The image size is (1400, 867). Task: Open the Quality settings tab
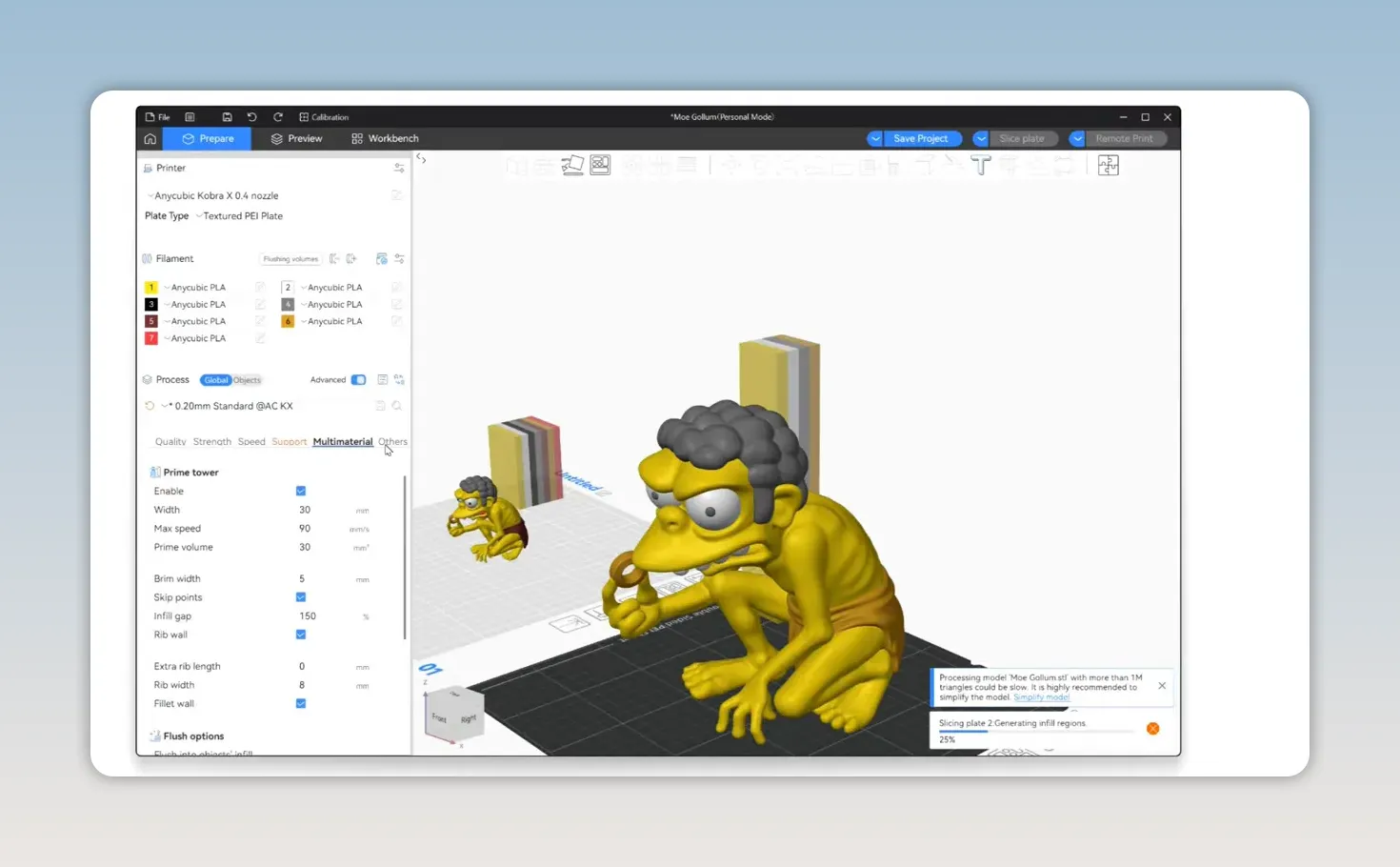(170, 442)
